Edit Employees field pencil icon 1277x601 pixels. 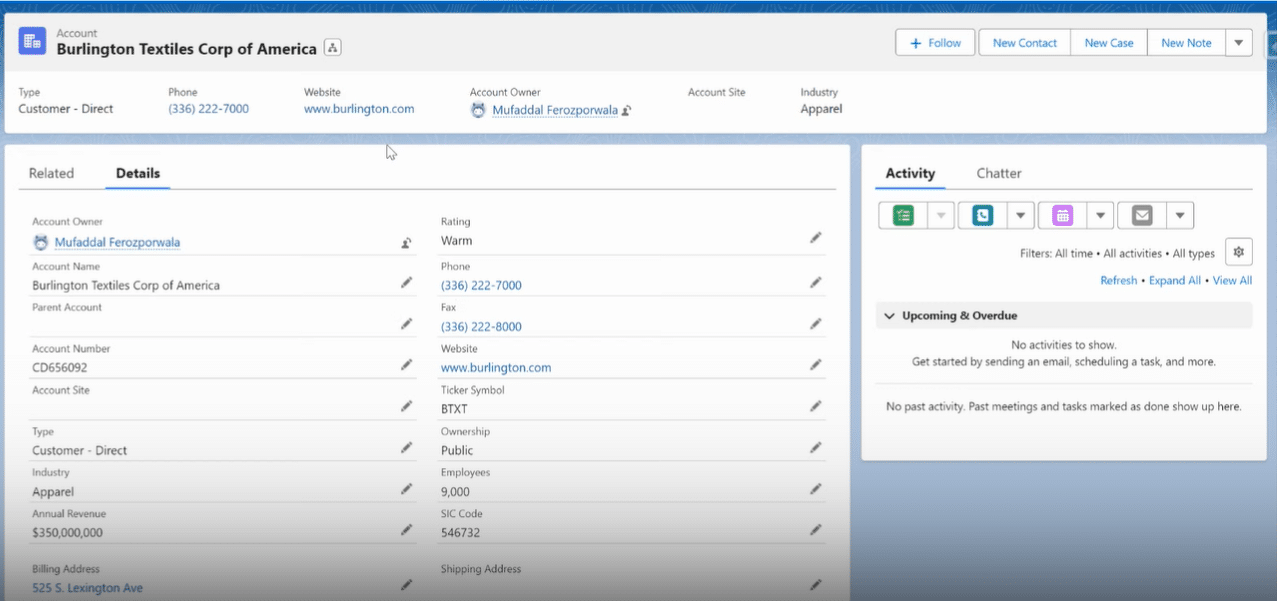816,489
